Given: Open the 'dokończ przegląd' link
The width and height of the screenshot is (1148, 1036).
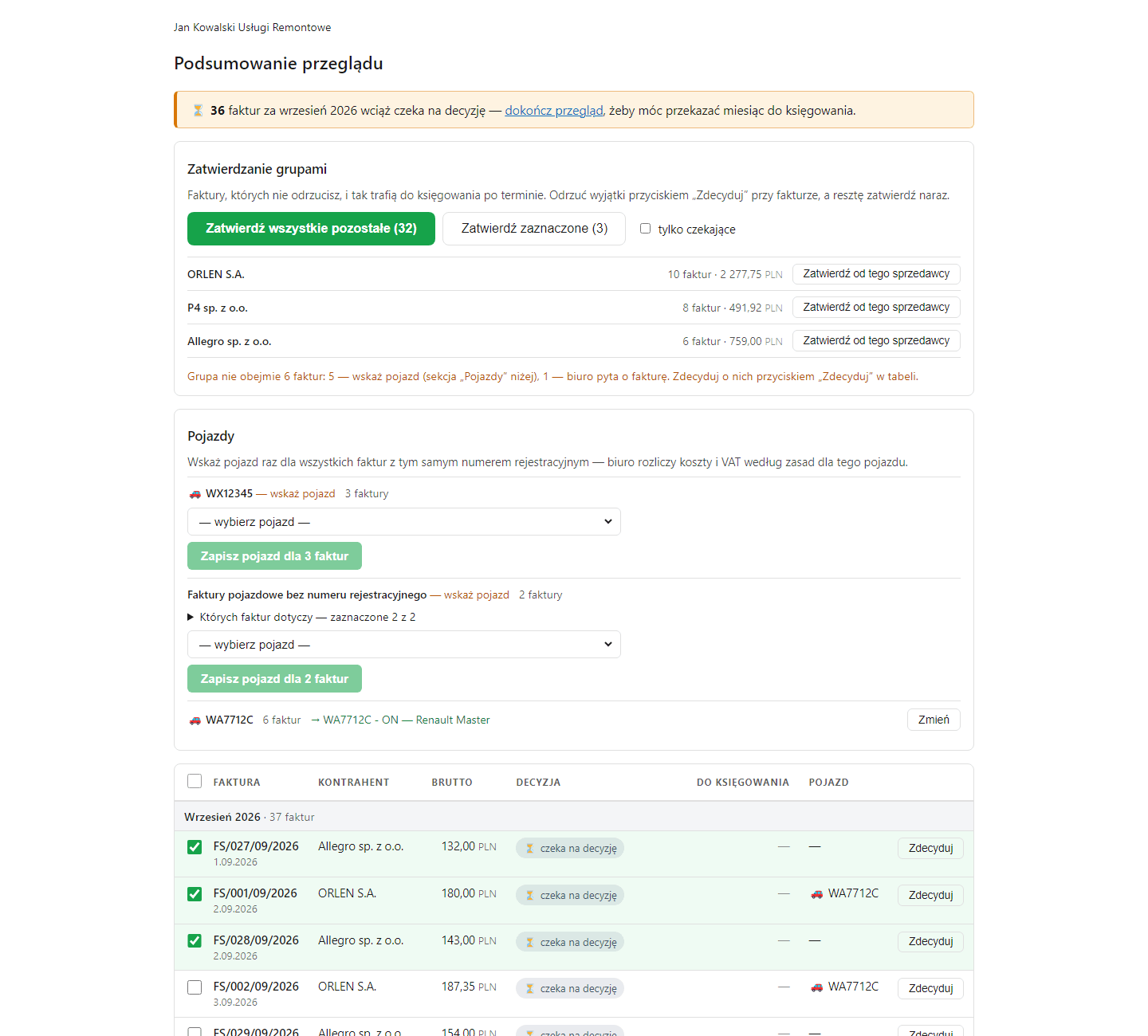Looking at the screenshot, I should pyautogui.click(x=554, y=111).
